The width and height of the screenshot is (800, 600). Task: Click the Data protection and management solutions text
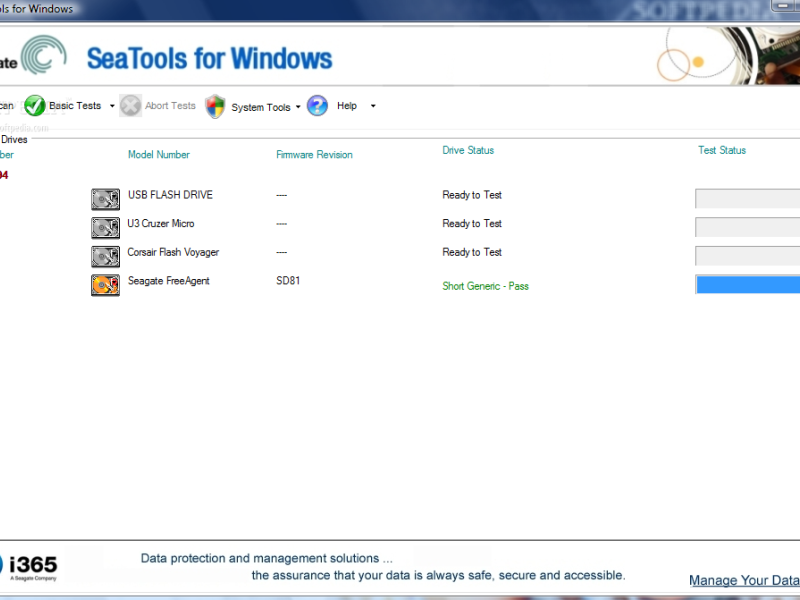tap(267, 558)
